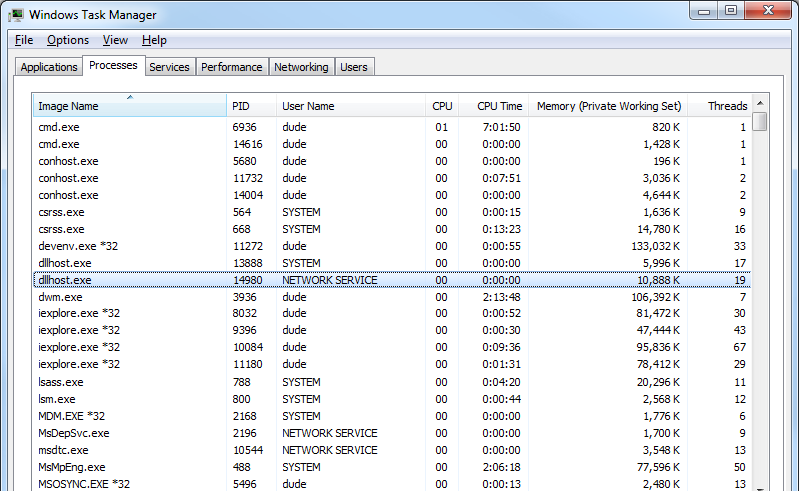Viewport: 800px width, 491px height.
Task: Click the scrollbar up arrow
Action: pos(760,103)
